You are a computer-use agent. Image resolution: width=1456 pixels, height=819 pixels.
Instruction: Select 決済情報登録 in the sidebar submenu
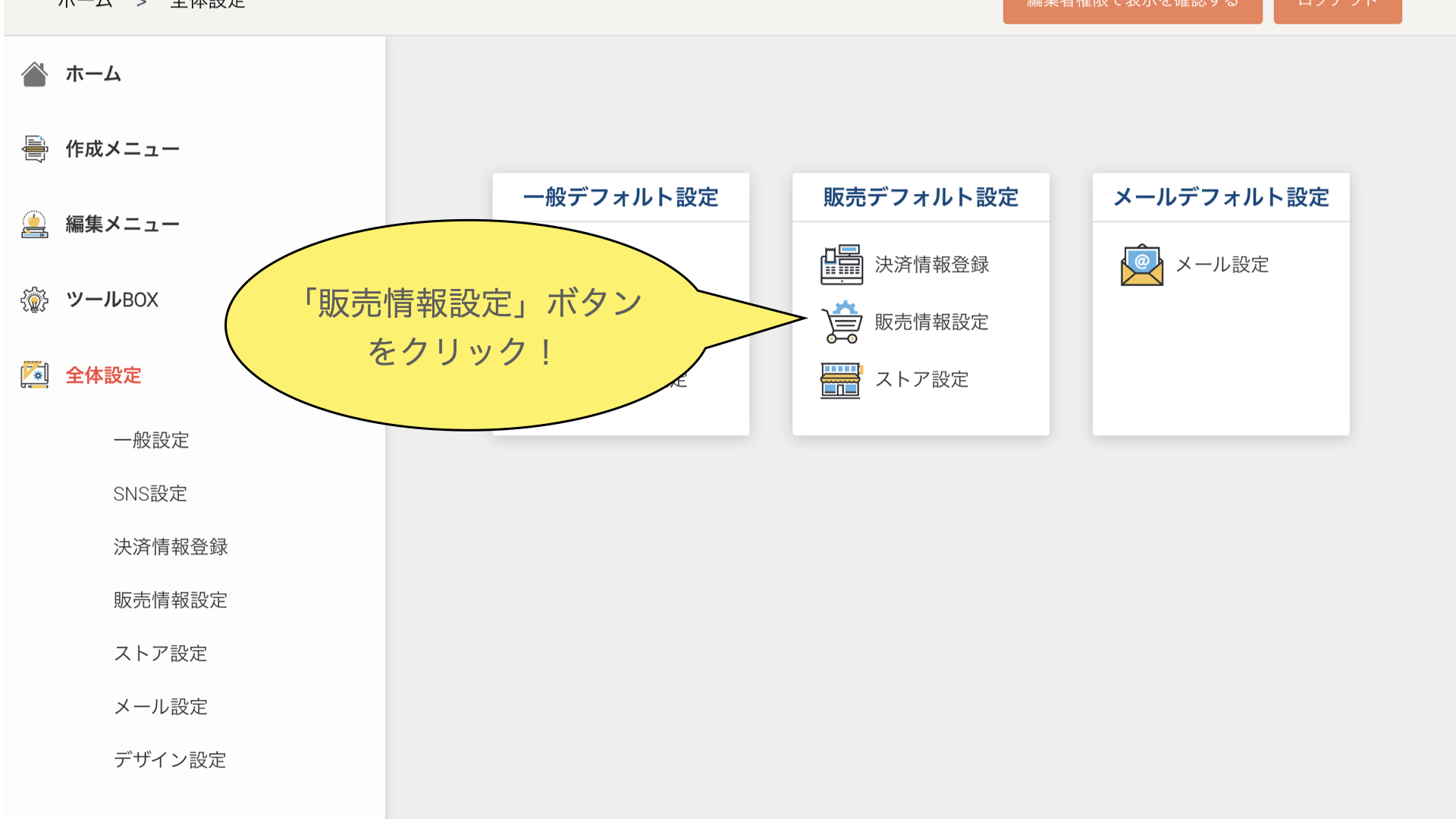(171, 547)
